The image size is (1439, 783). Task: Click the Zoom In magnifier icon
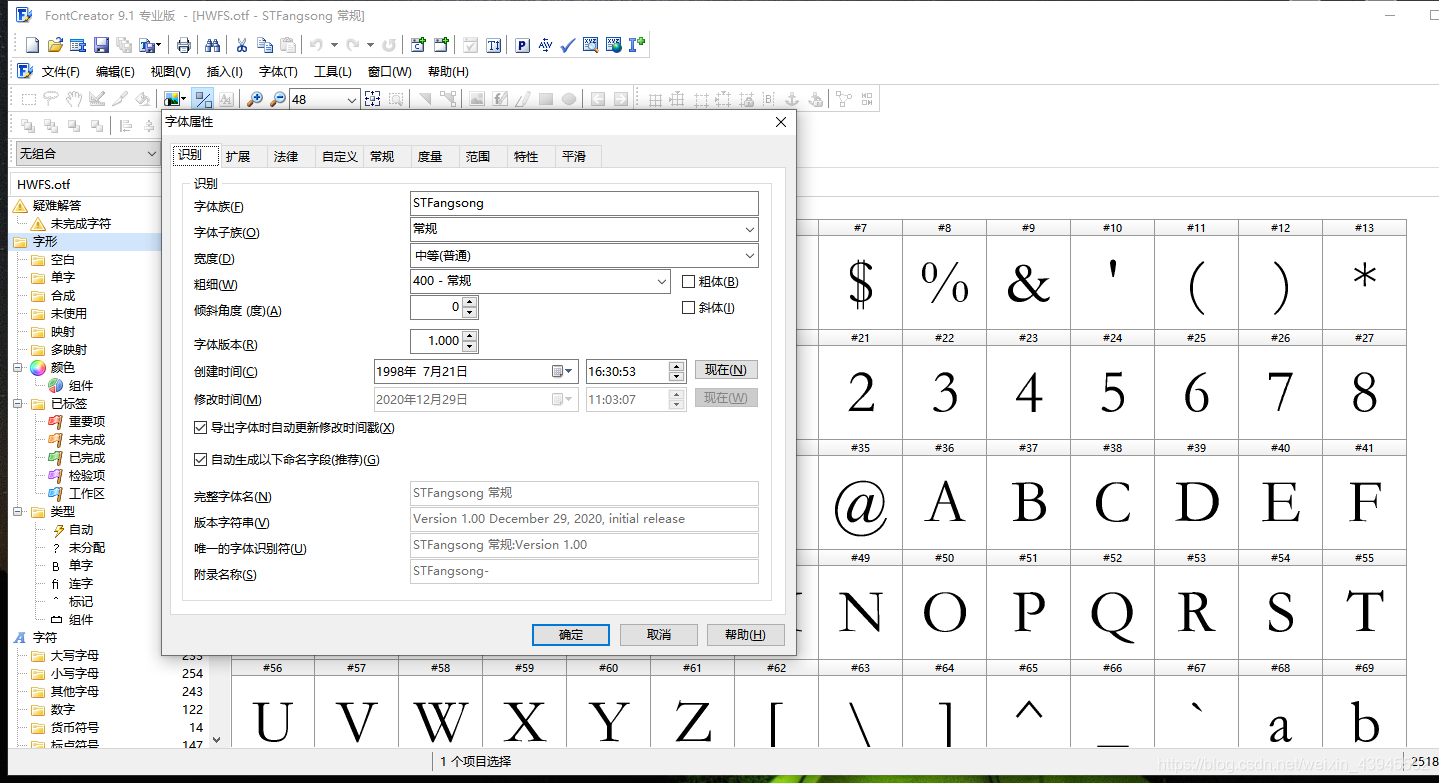pyautogui.click(x=255, y=99)
